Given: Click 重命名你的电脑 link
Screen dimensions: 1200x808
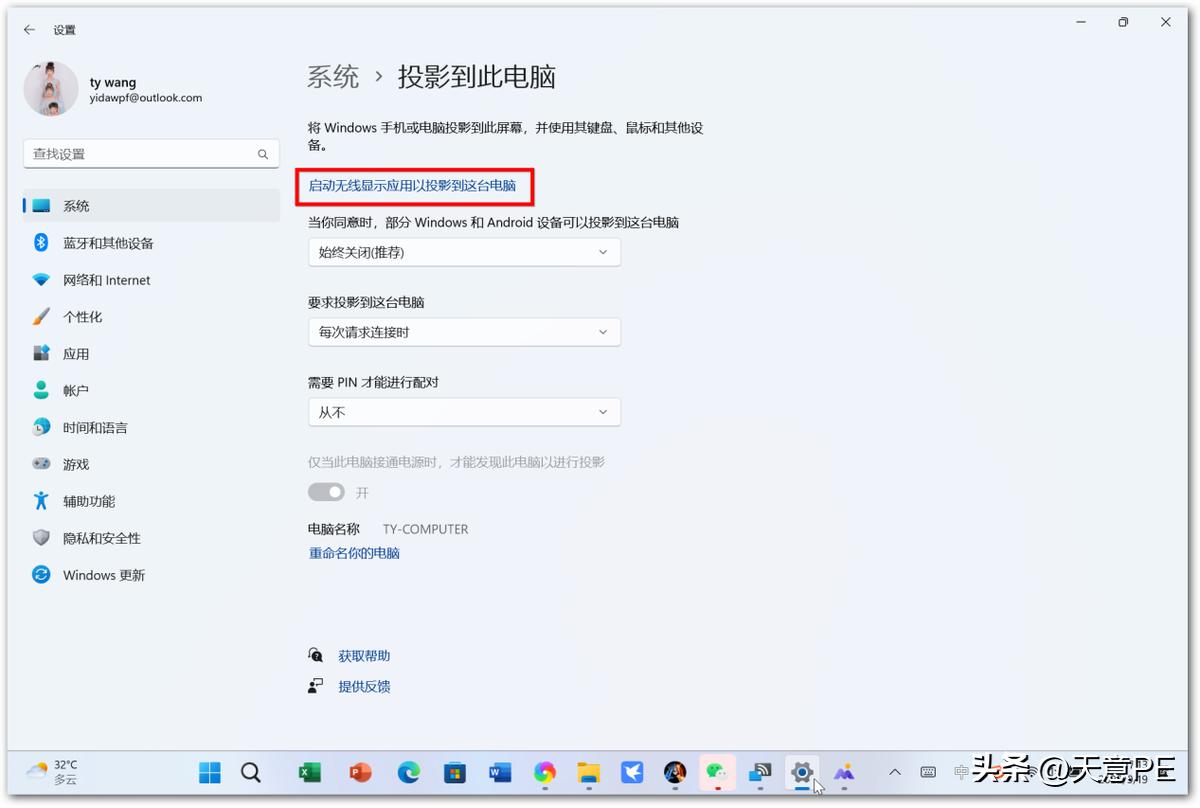Looking at the screenshot, I should [x=353, y=552].
